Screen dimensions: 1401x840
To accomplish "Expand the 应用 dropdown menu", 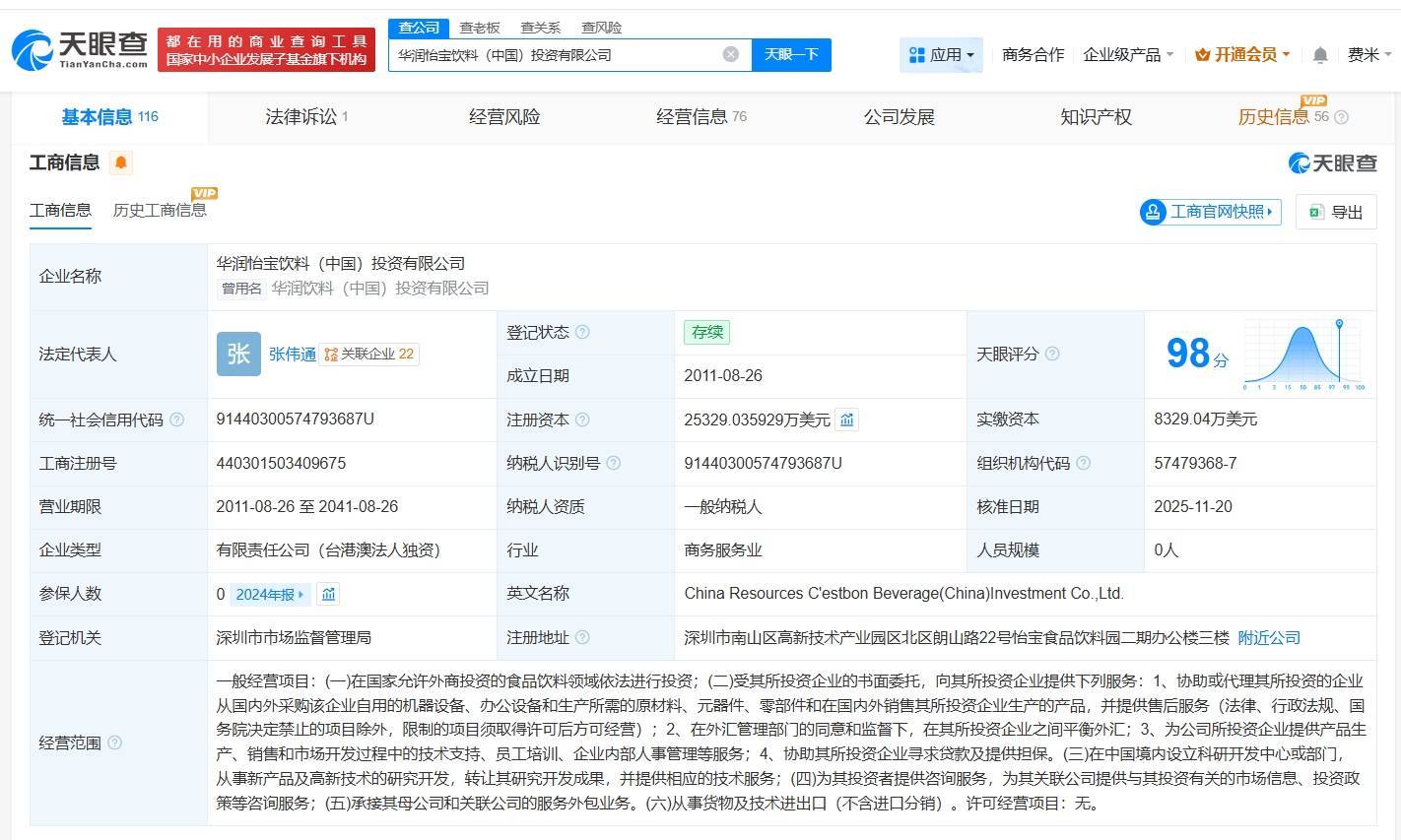I will point(942,55).
